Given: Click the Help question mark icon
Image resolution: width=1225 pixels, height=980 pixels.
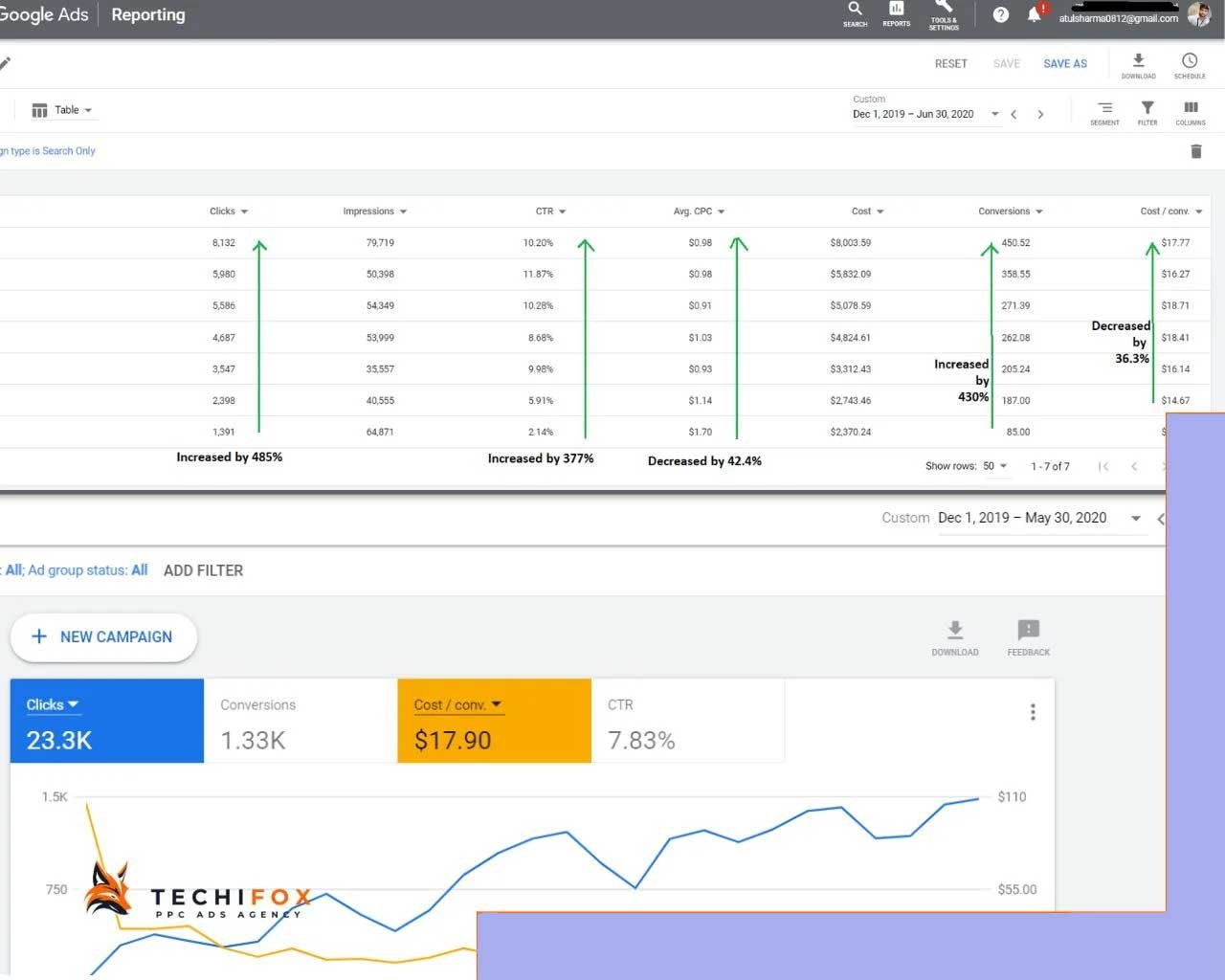Looking at the screenshot, I should pyautogui.click(x=1001, y=15).
